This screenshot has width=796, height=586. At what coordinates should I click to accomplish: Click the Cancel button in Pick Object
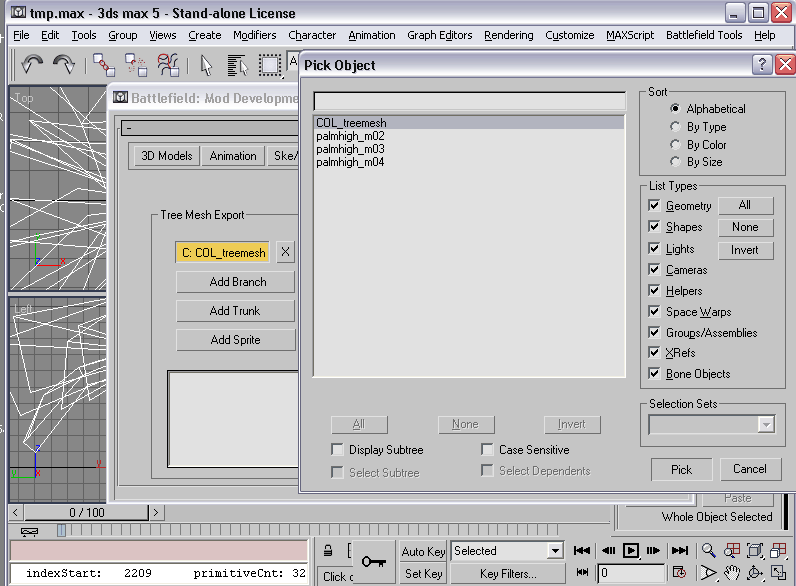tap(749, 469)
